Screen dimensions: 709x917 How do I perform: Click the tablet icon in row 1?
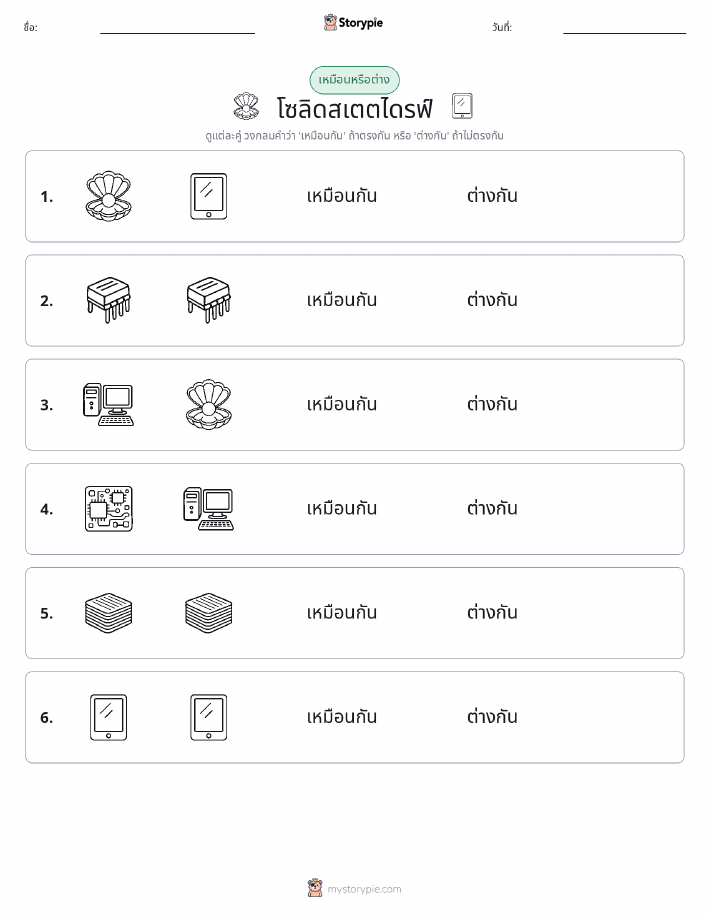[209, 196]
